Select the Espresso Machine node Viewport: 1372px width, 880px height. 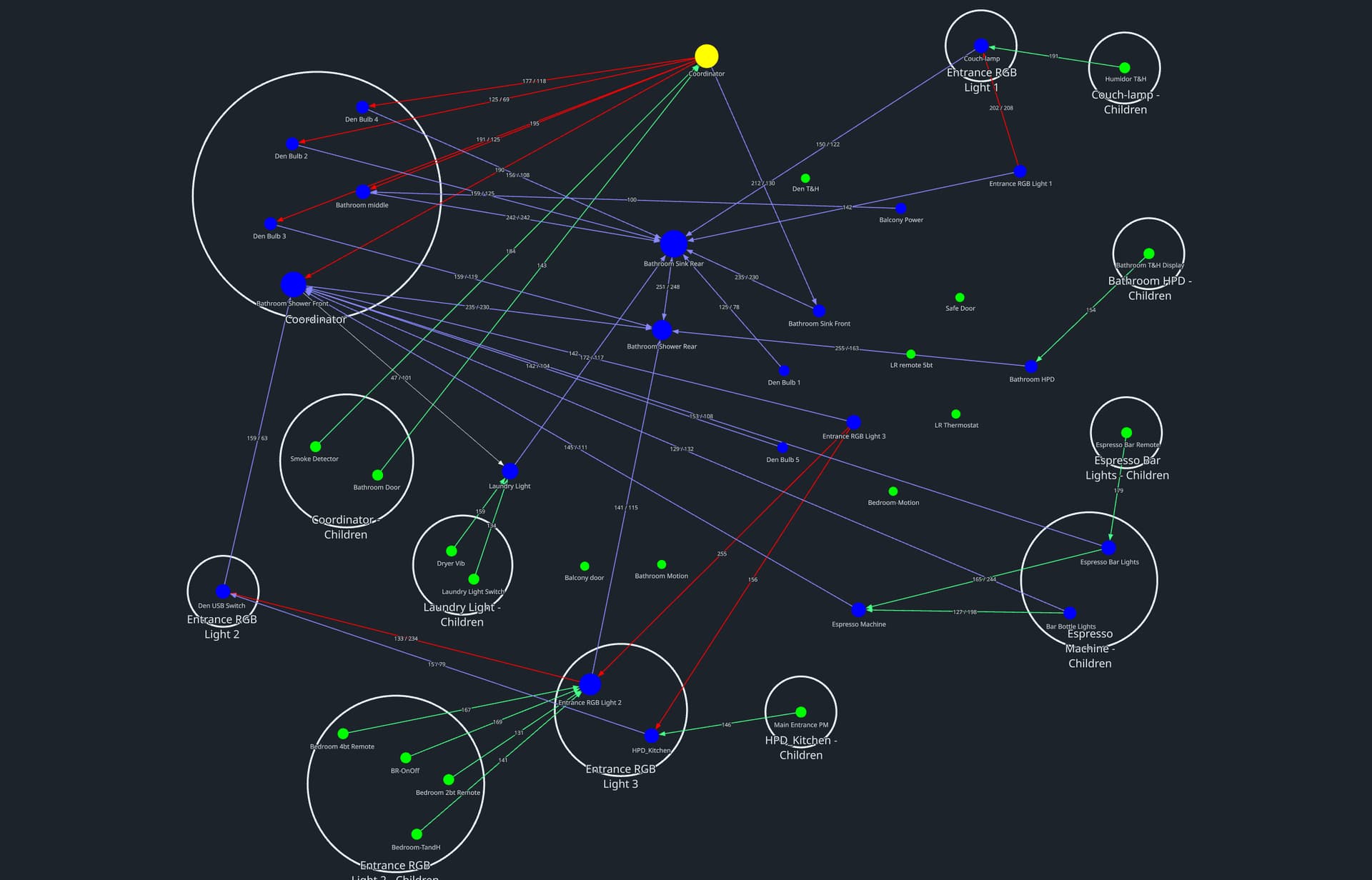click(x=858, y=609)
